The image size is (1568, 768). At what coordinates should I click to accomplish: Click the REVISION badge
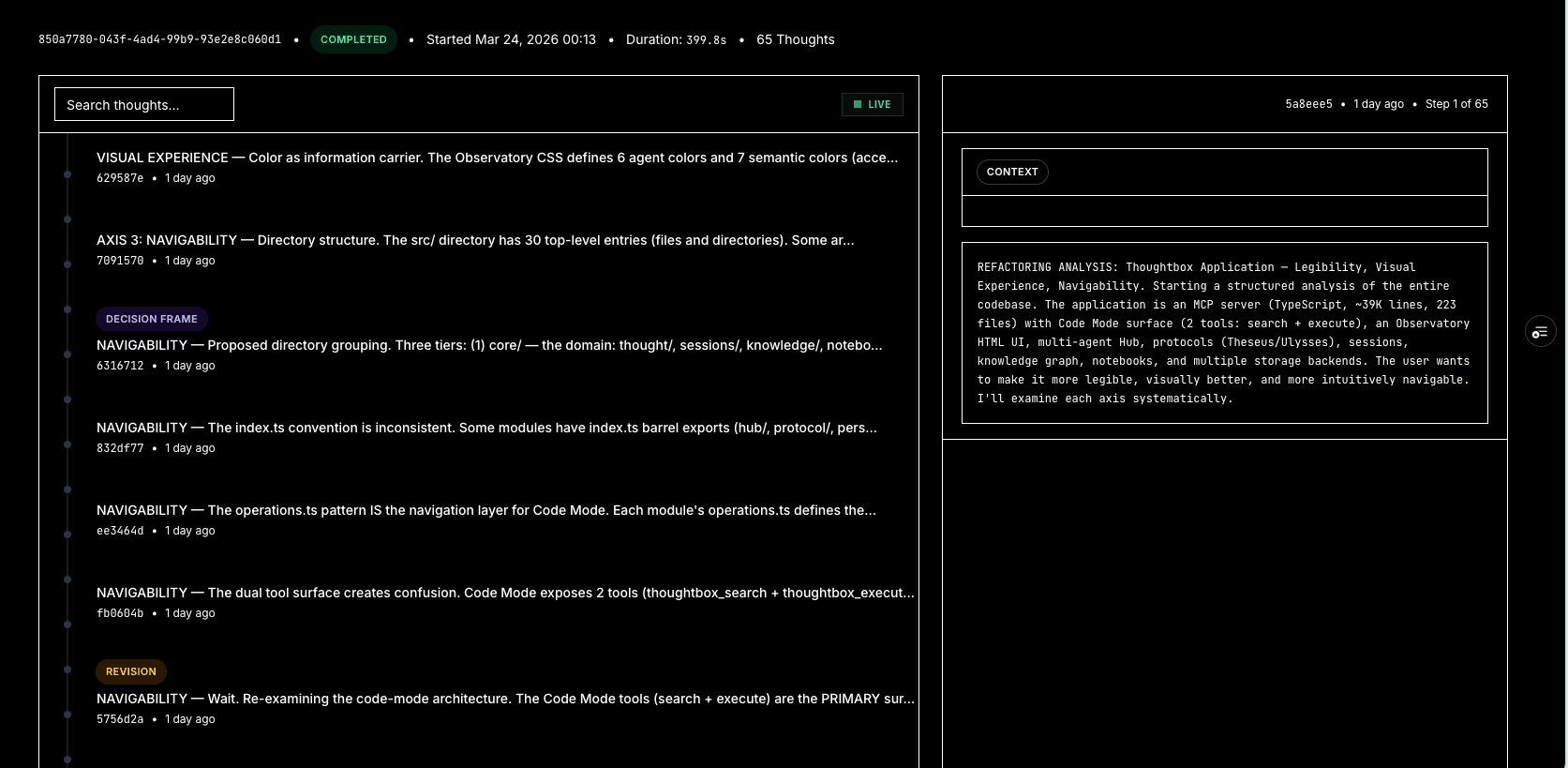point(131,671)
